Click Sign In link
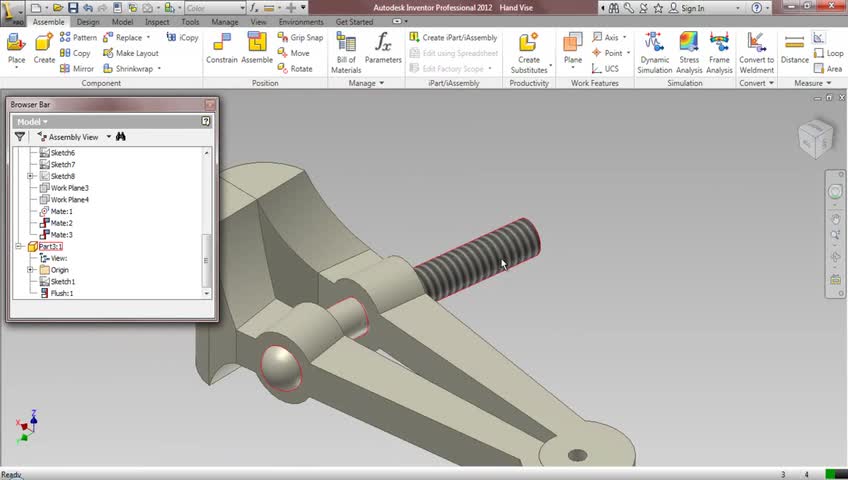 coord(692,8)
